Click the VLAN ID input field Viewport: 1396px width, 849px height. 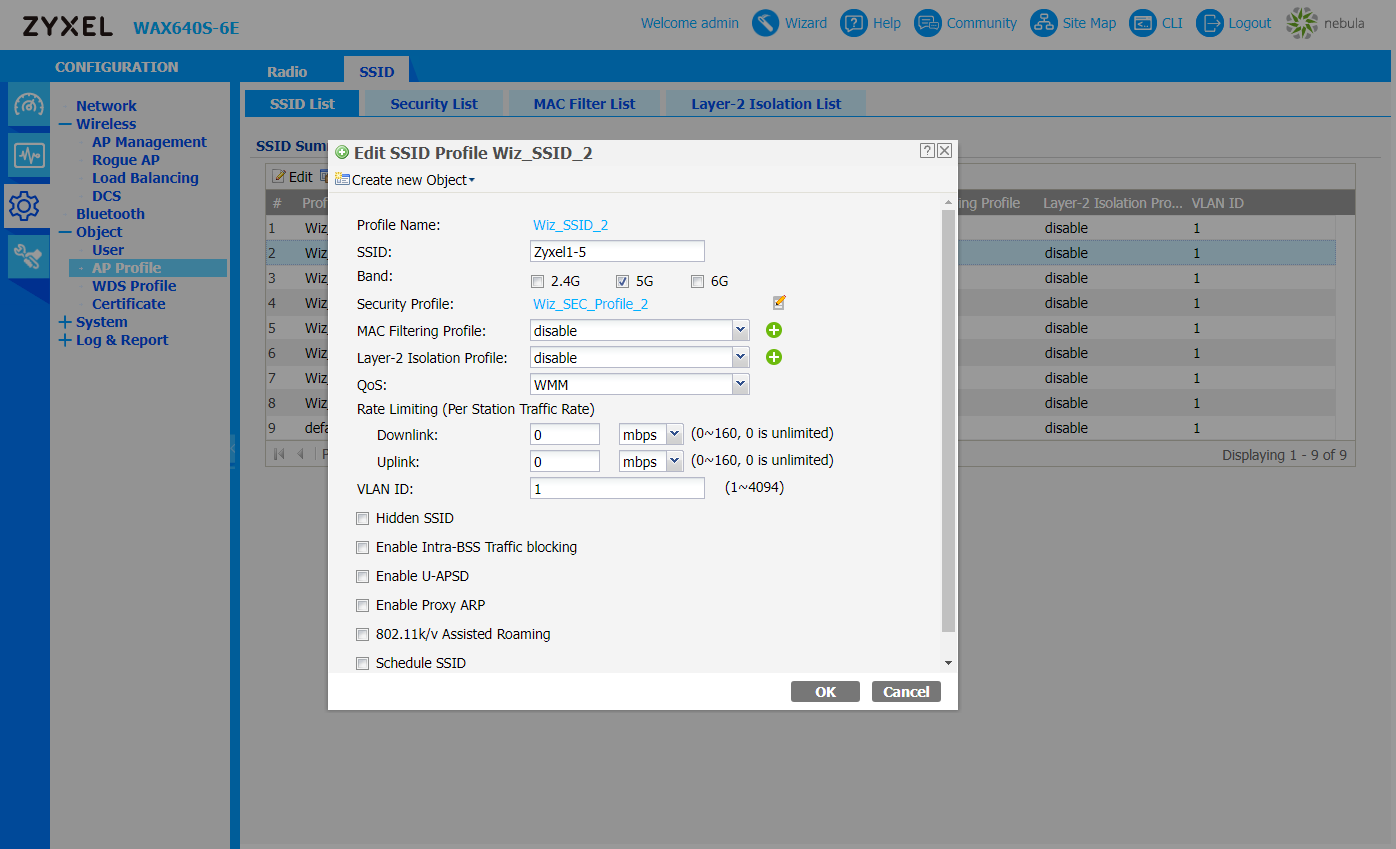617,488
